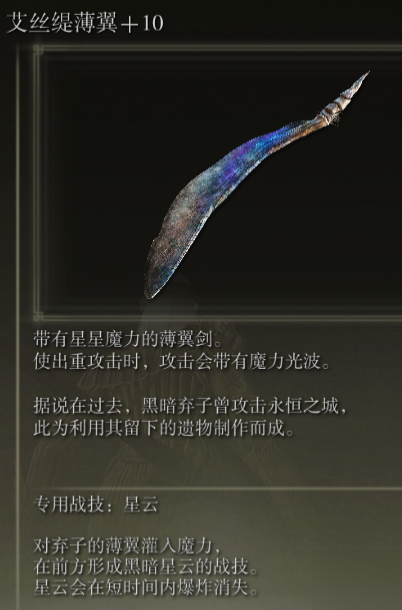This screenshot has width=402, height=610.
Task: Click the line 星云会在短时间内爆炸消失
Action: pos(146,588)
